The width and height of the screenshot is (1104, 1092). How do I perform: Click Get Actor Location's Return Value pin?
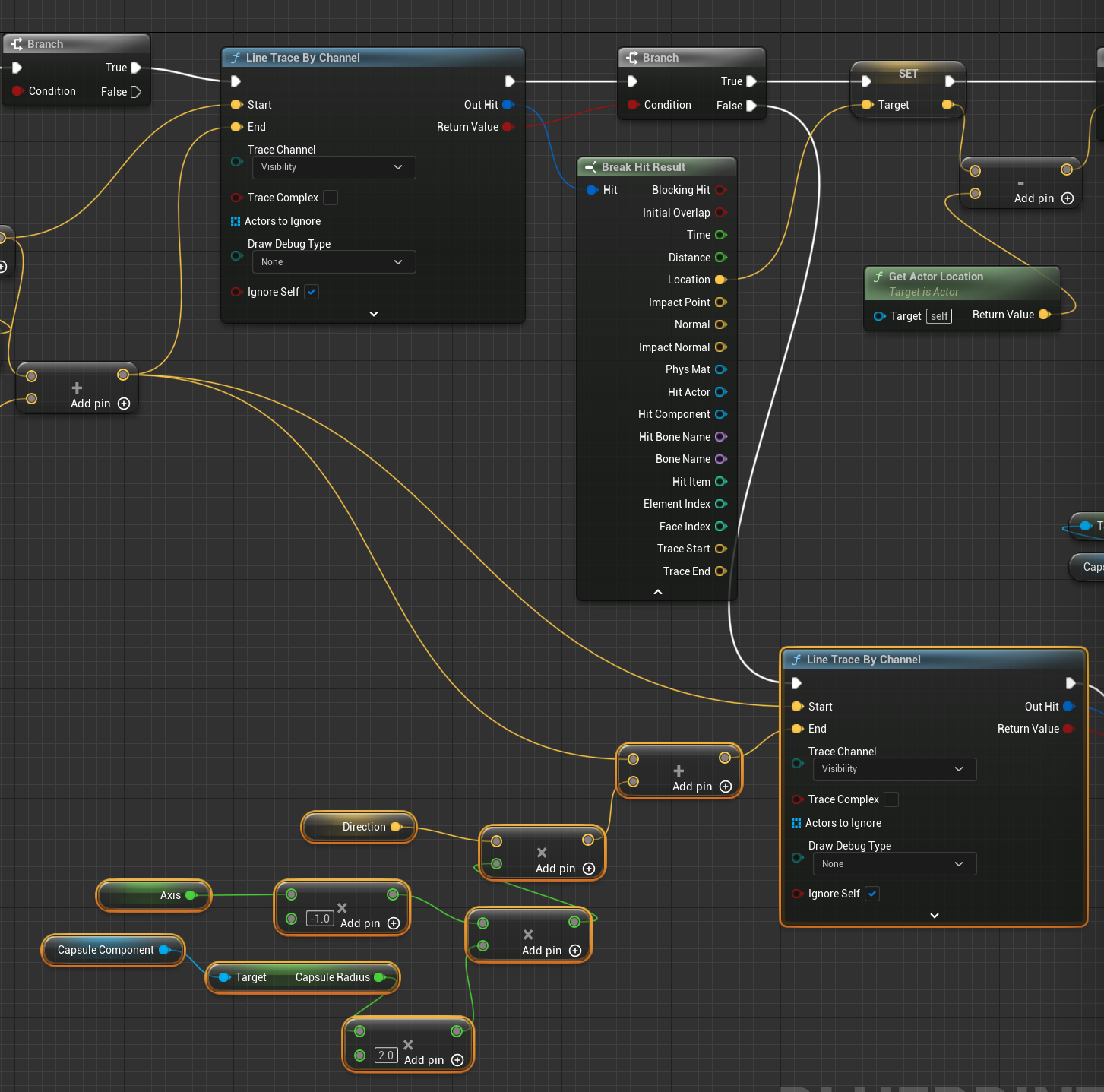[1044, 315]
